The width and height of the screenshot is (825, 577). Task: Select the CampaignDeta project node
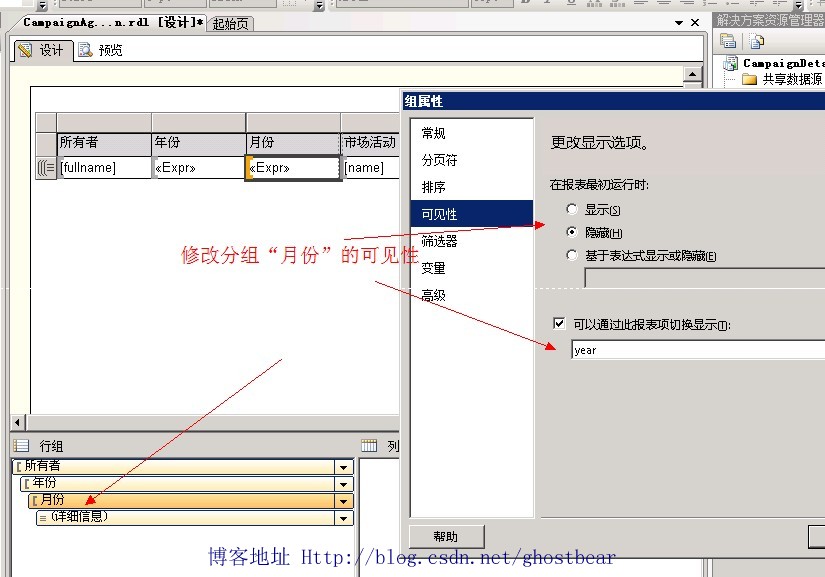tap(783, 63)
